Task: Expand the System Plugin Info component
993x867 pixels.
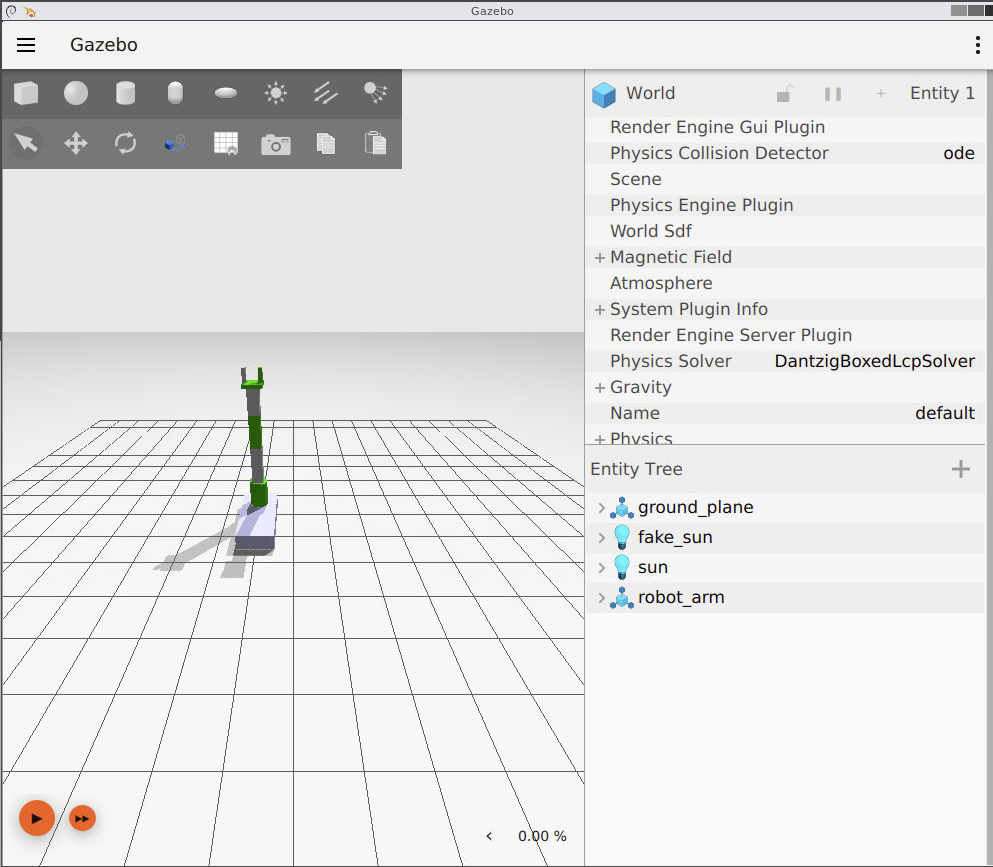Action: tap(600, 310)
